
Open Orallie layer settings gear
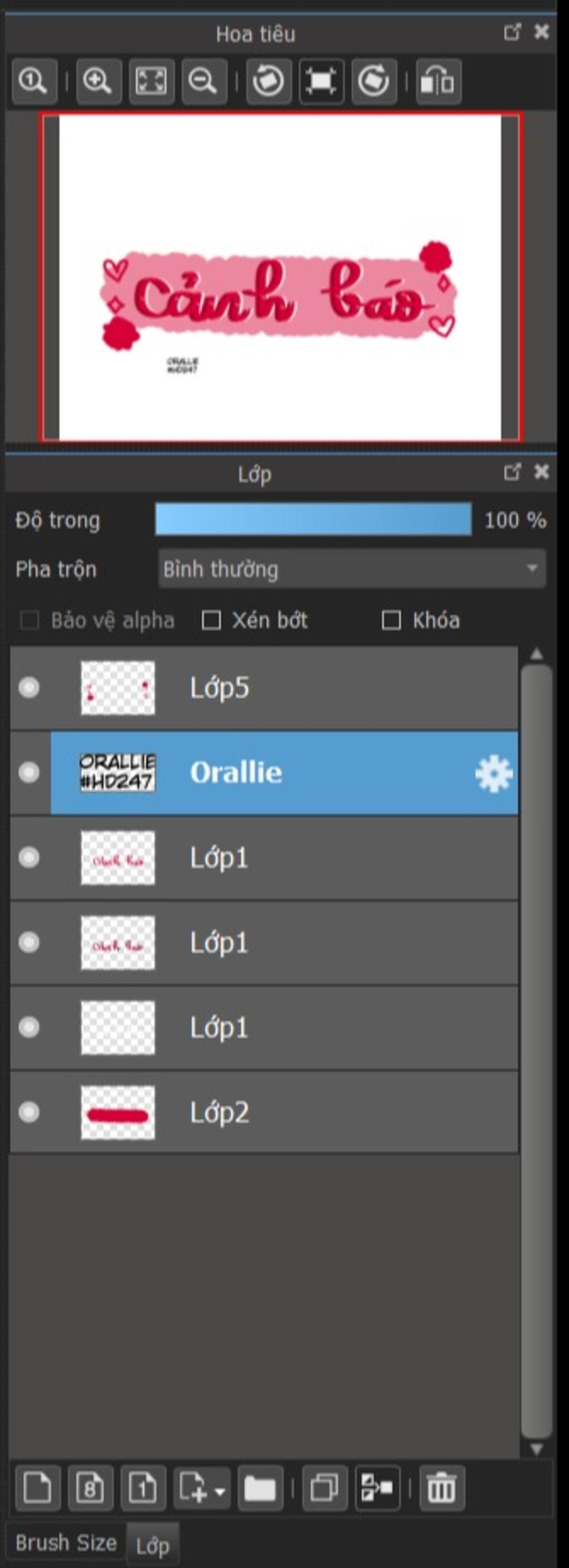(493, 773)
